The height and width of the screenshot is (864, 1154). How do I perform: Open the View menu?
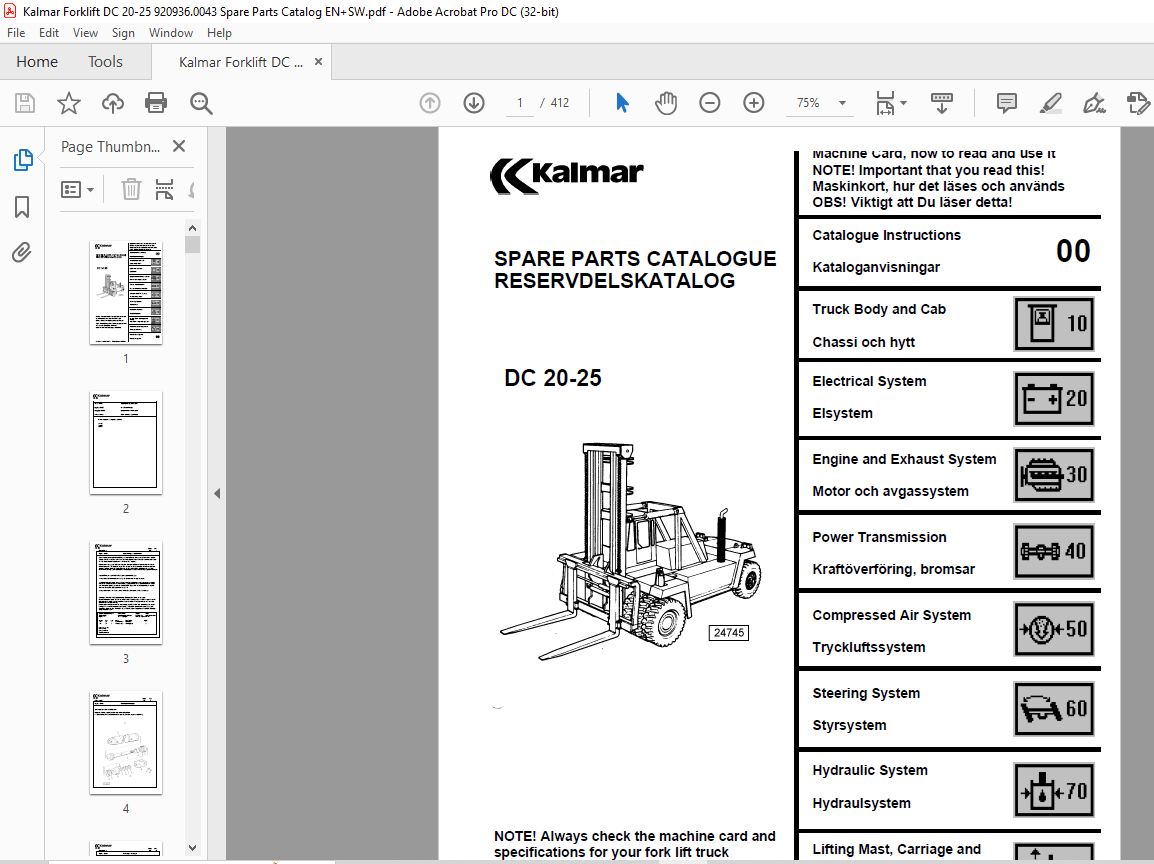click(85, 32)
